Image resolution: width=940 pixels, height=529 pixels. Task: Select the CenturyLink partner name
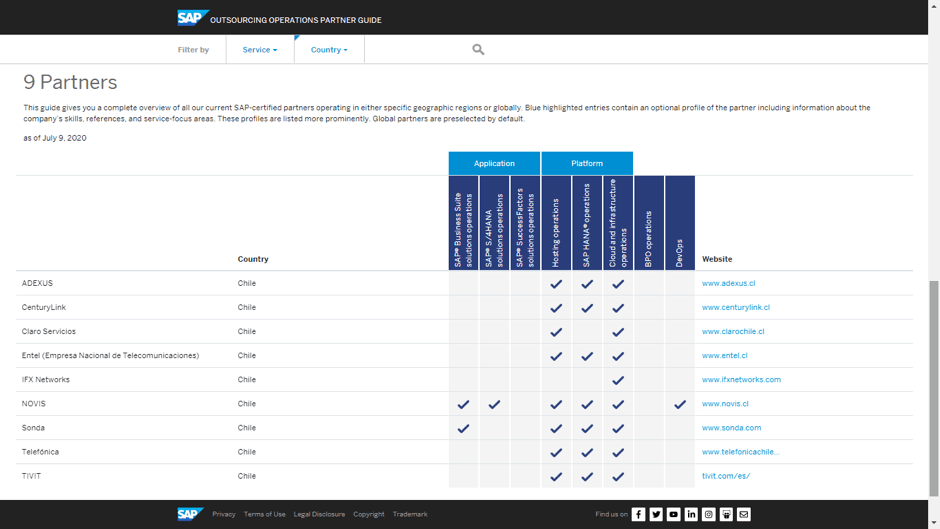[x=44, y=307]
